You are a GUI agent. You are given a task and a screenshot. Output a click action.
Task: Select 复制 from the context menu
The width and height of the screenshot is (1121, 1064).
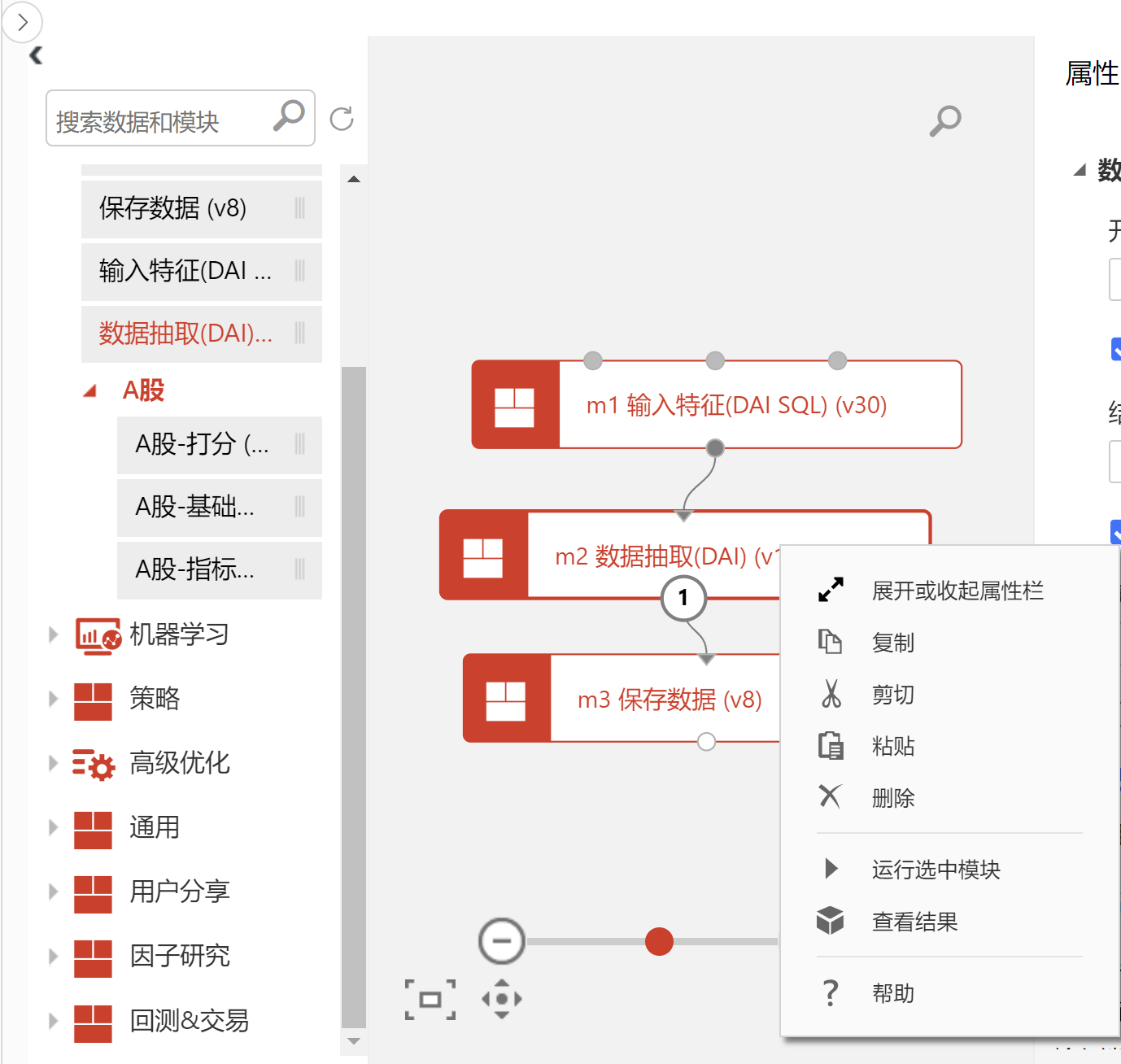892,643
